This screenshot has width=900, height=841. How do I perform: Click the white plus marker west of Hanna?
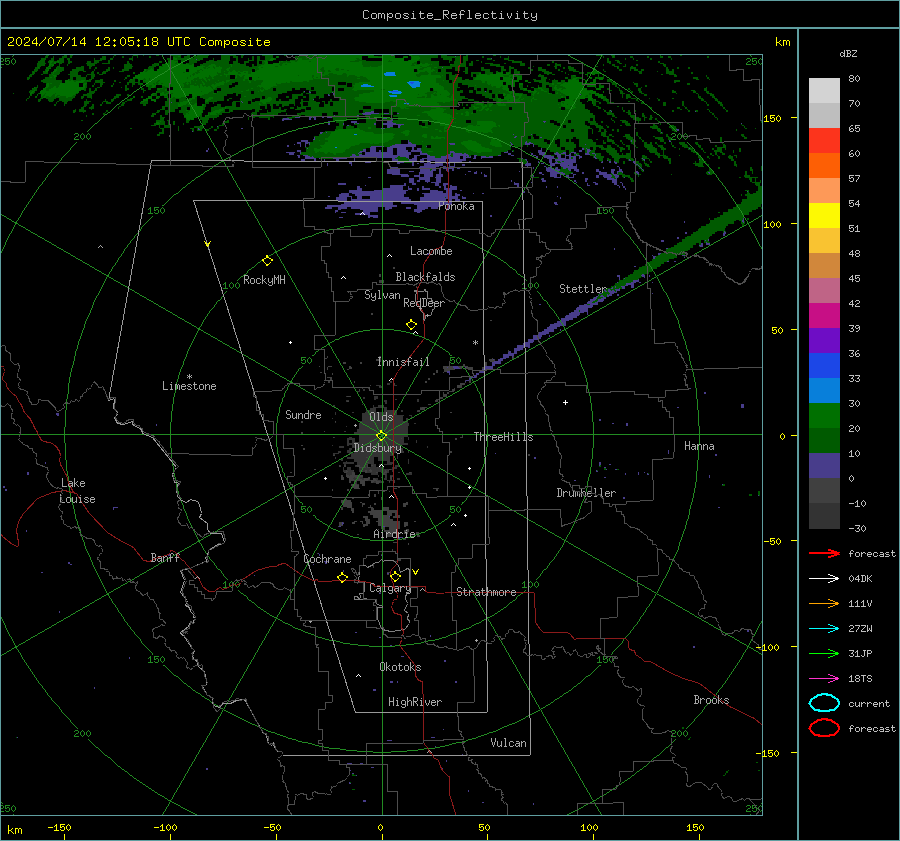tap(565, 402)
